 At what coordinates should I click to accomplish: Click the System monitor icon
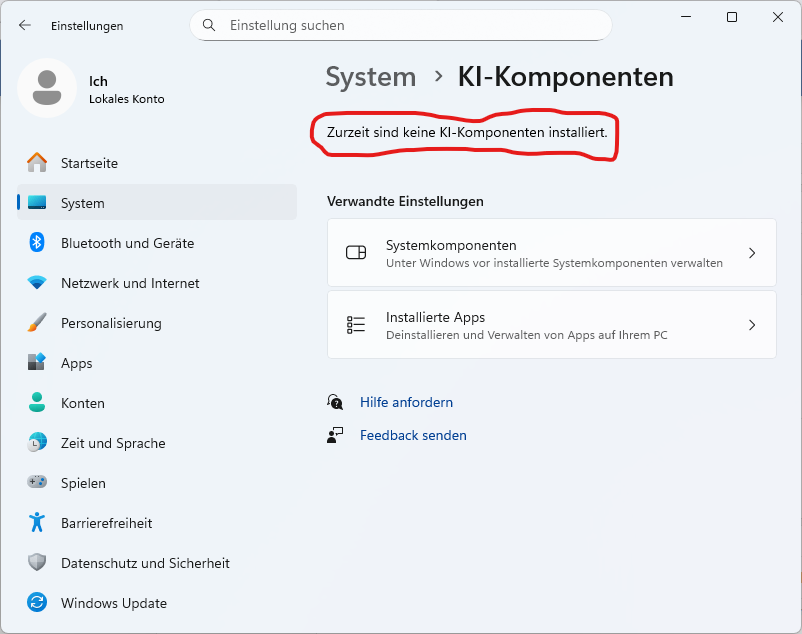[37, 202]
